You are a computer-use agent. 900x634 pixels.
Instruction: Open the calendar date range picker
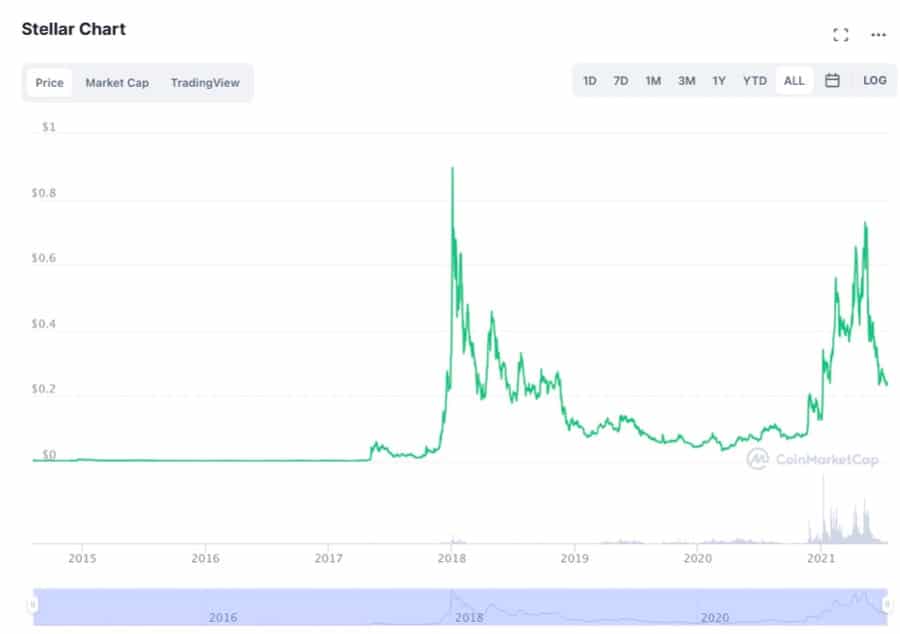pos(832,81)
